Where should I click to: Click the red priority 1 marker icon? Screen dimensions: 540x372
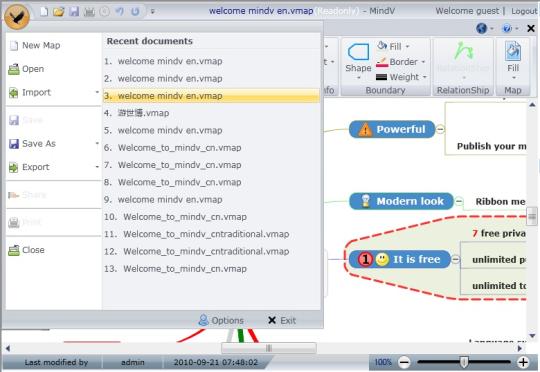click(x=365, y=259)
